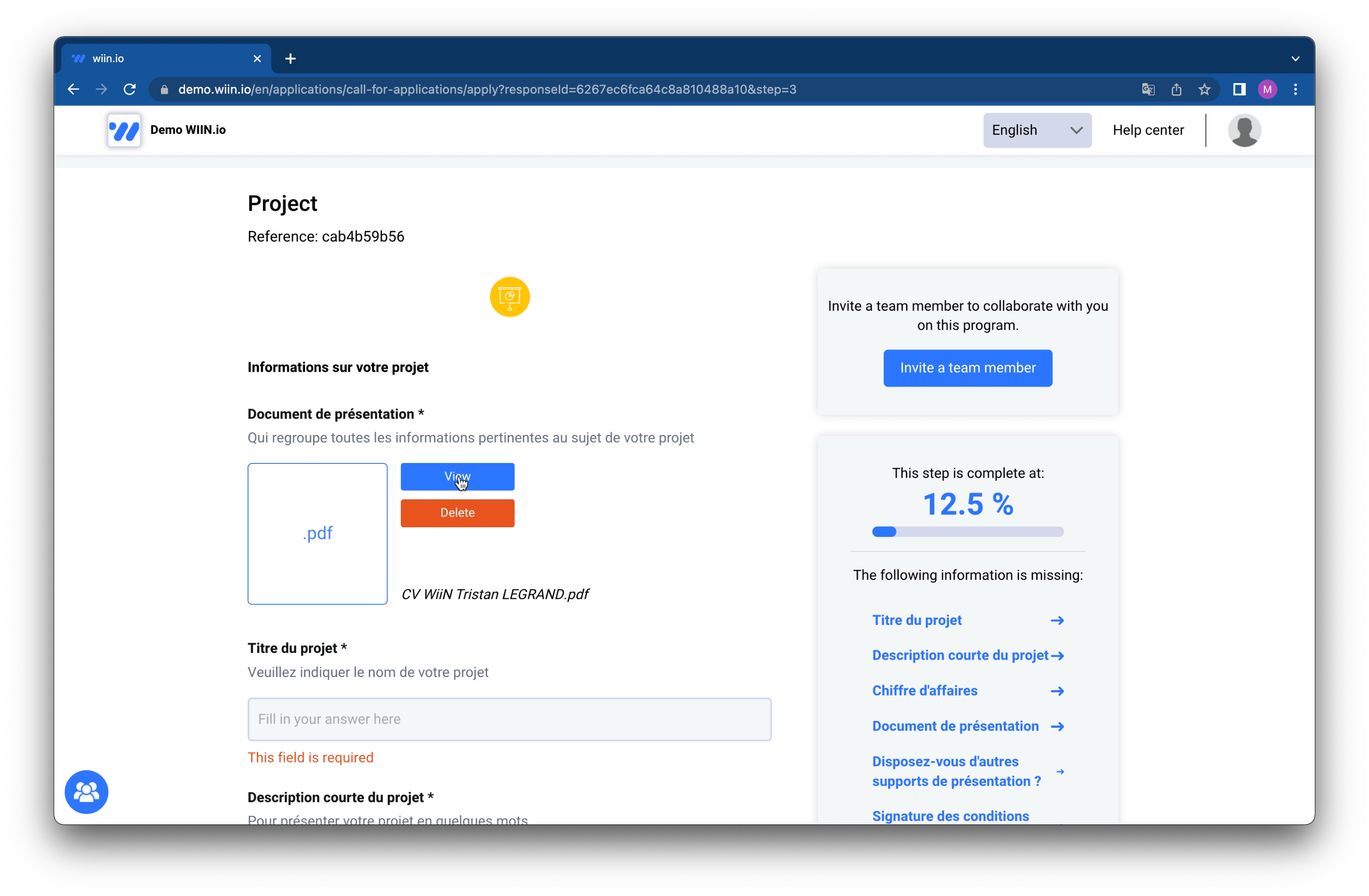Click arrow next to Description courte du projet

coord(1057,655)
